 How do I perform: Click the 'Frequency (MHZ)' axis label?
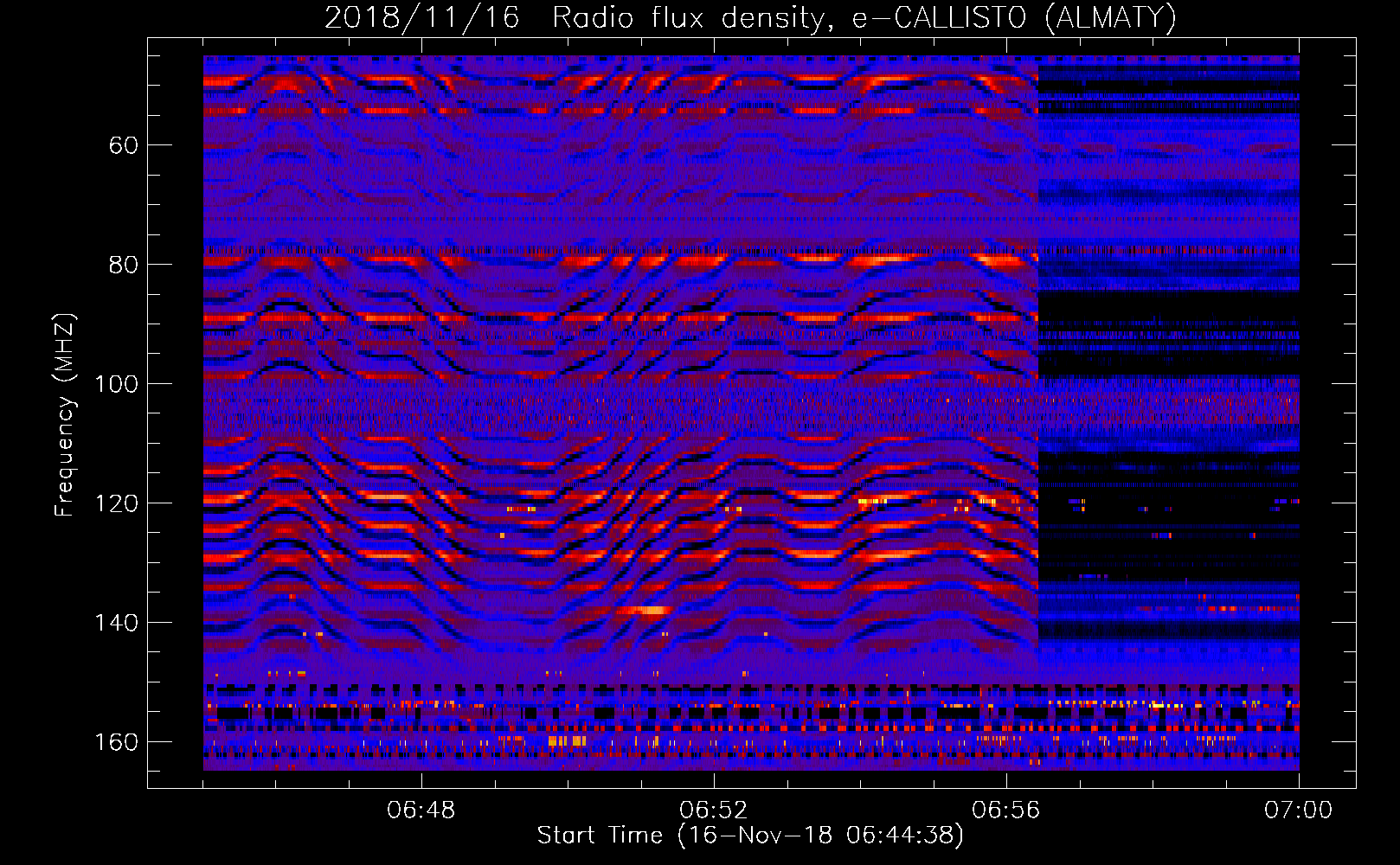(65, 415)
